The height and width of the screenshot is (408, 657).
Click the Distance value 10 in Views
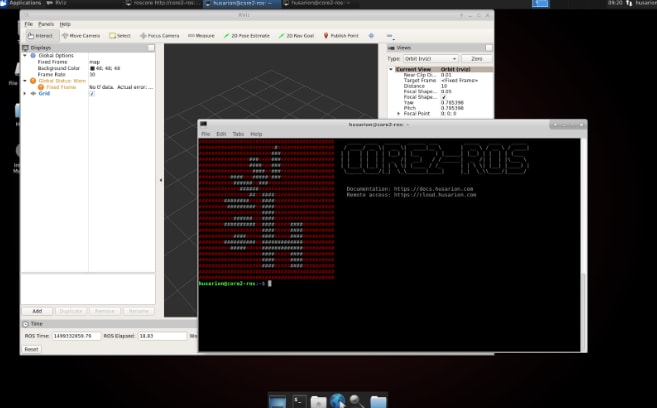[444, 86]
